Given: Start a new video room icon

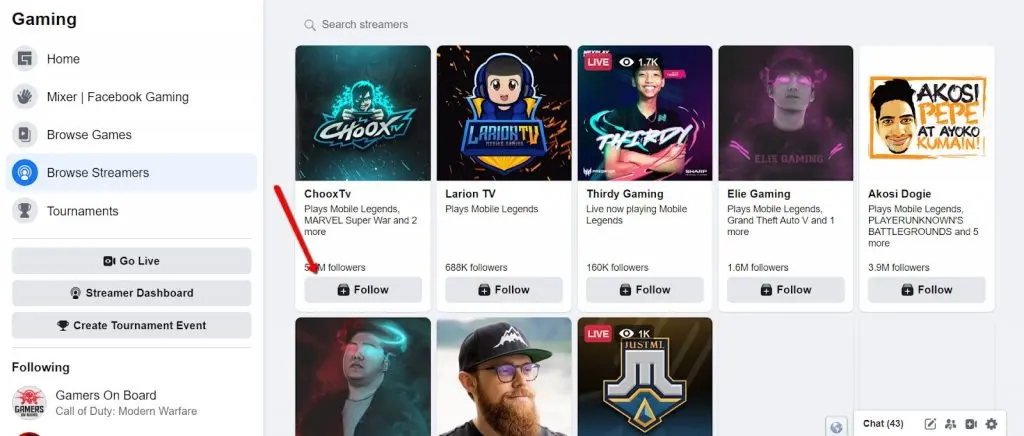Looking at the screenshot, I should click(971, 424).
